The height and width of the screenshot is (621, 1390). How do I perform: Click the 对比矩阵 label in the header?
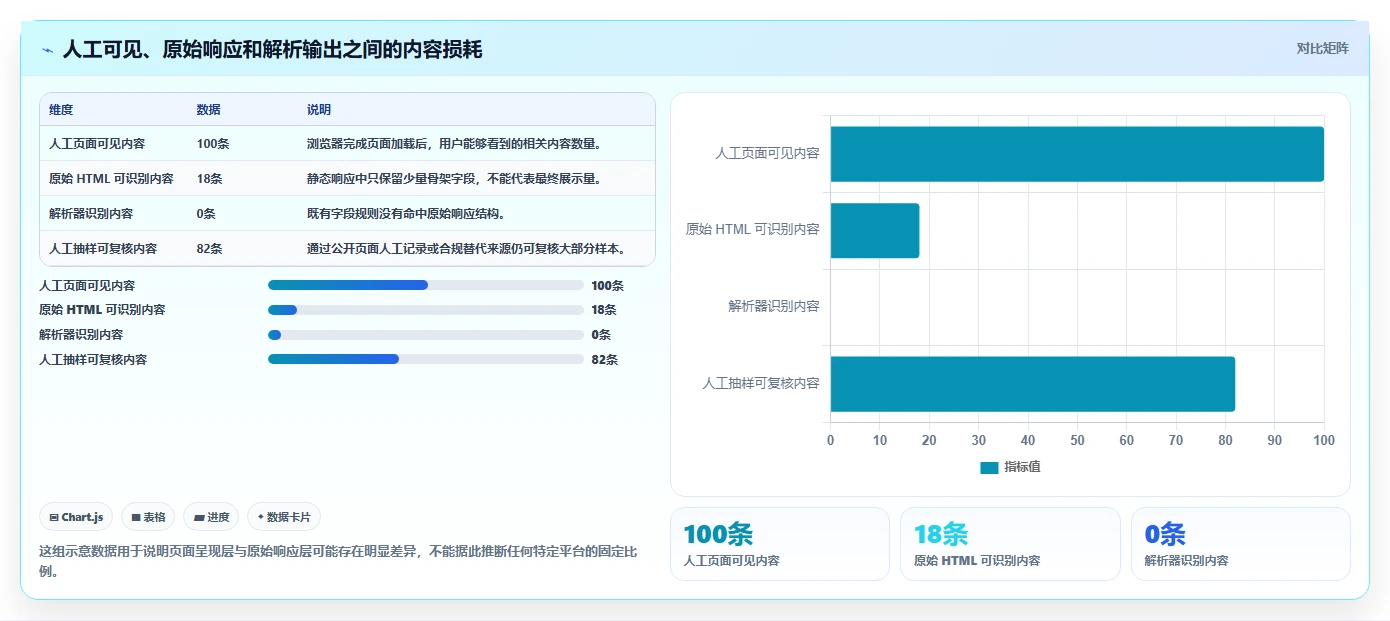1322,48
